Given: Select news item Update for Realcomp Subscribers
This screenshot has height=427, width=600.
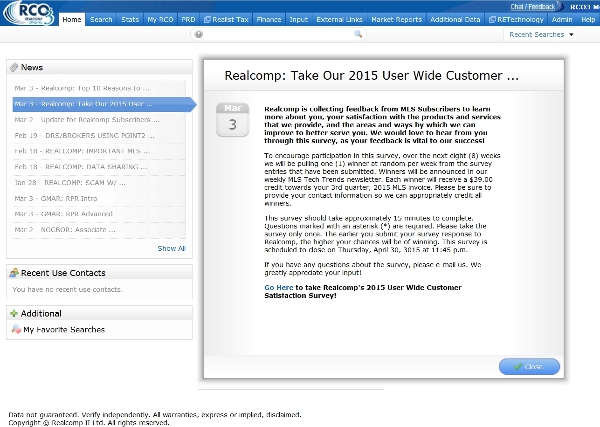Looking at the screenshot, I should tap(99, 120).
